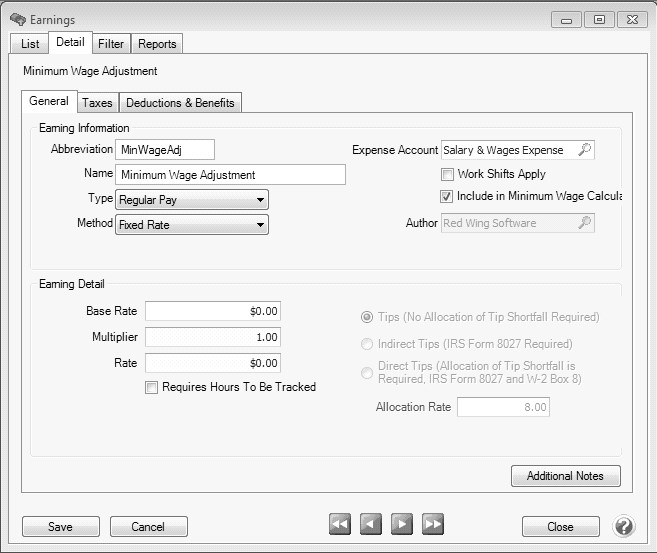Switch to the Taxes tab
This screenshot has width=657, height=553.
pos(97,103)
